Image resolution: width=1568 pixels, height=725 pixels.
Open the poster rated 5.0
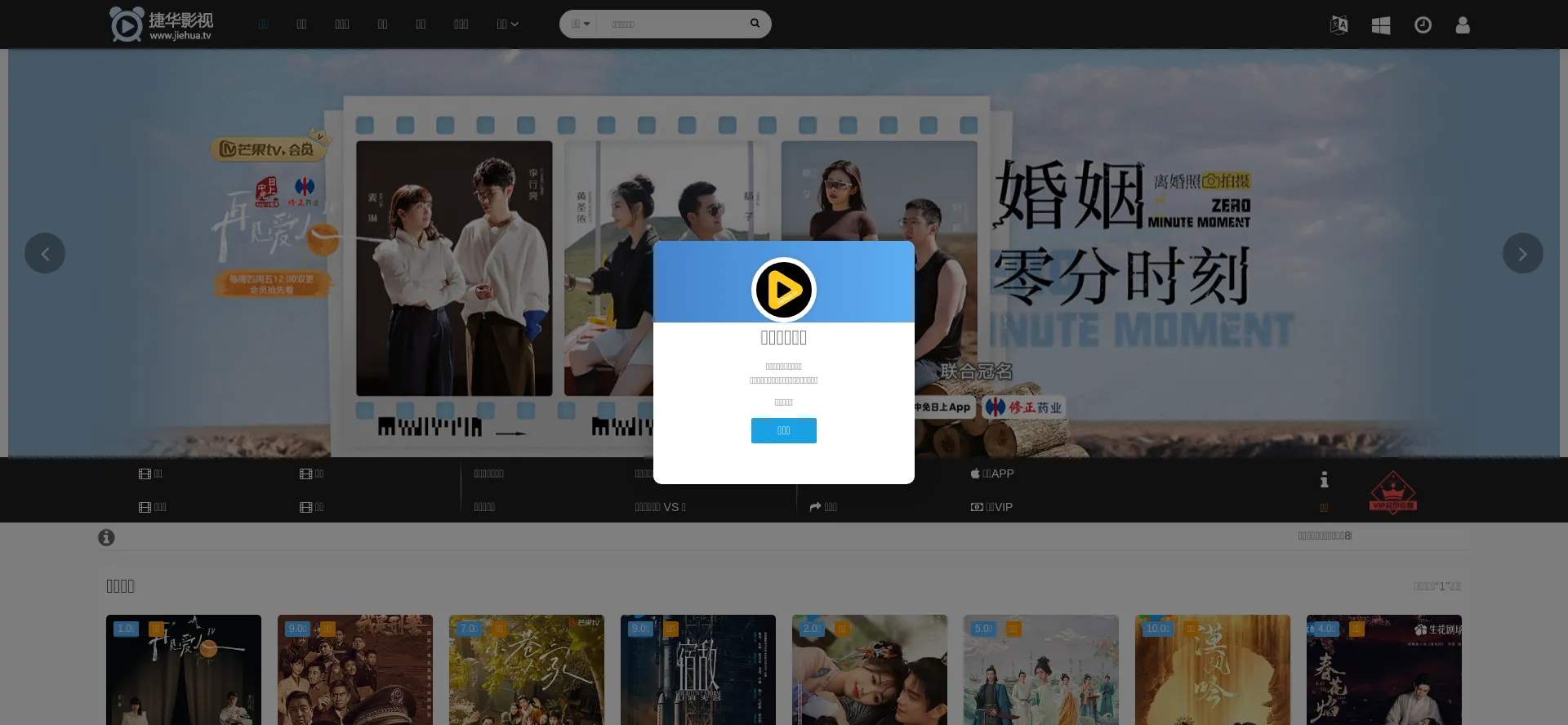(1041, 669)
